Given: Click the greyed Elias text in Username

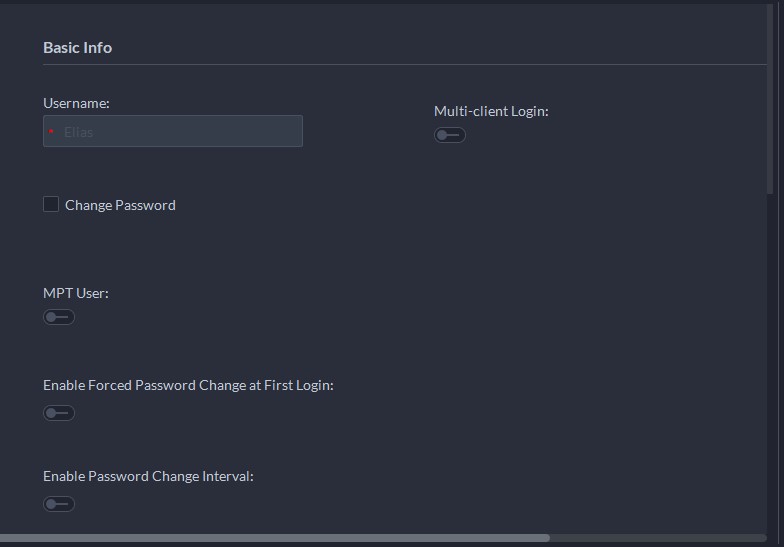Looking at the screenshot, I should tap(78, 132).
